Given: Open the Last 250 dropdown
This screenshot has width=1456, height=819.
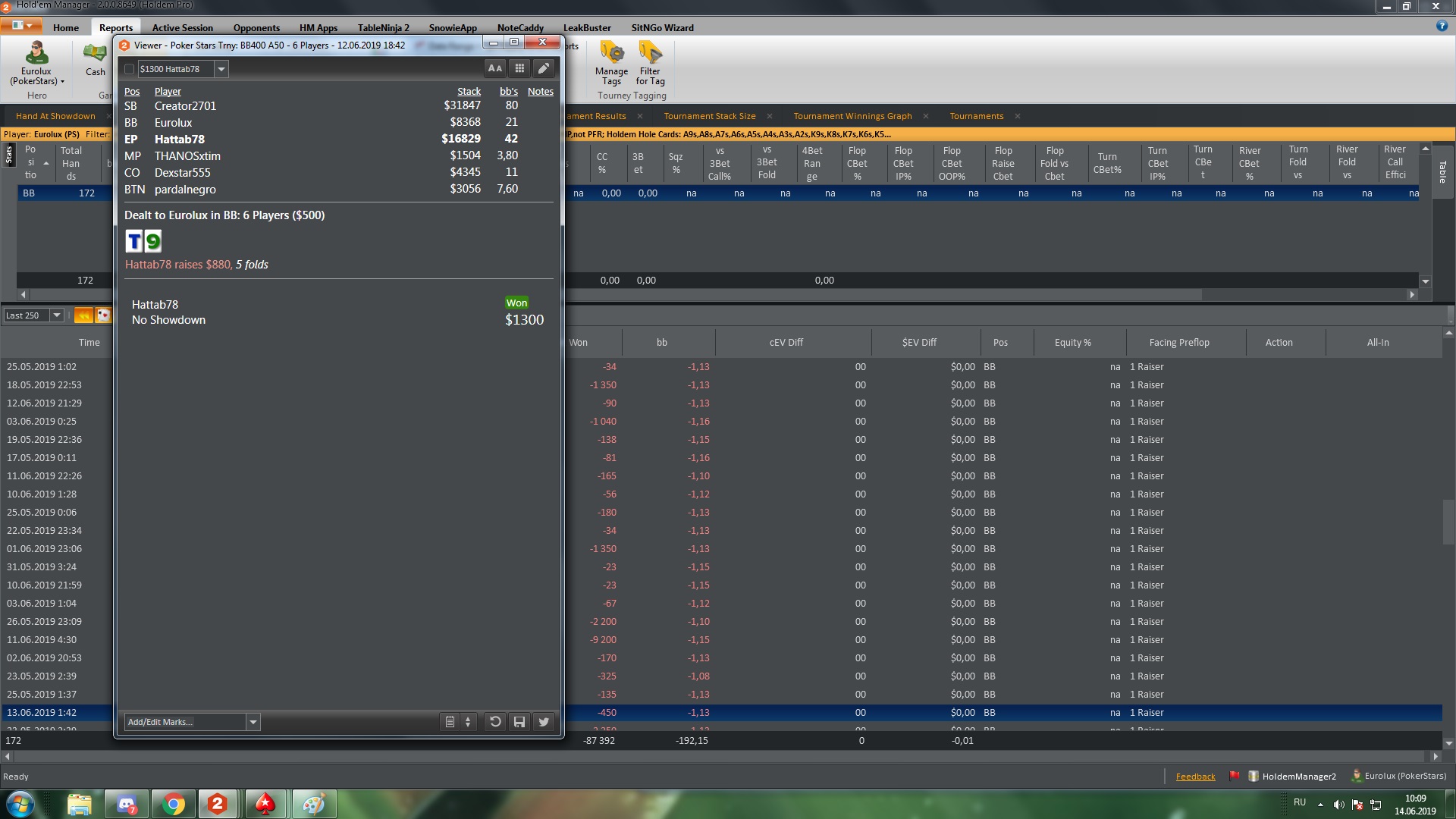Looking at the screenshot, I should tap(56, 315).
